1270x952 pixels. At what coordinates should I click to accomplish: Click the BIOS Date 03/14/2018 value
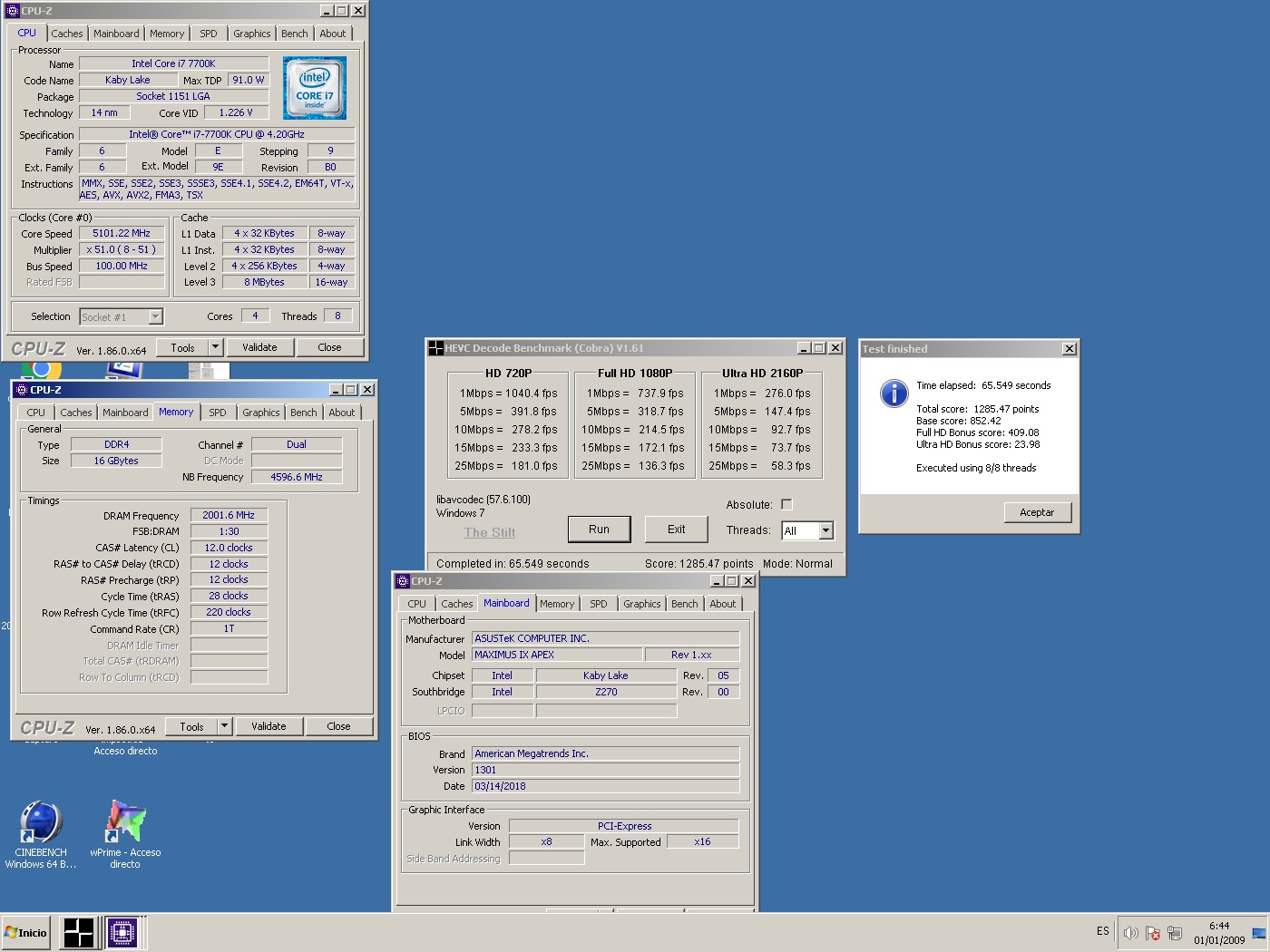coord(605,786)
